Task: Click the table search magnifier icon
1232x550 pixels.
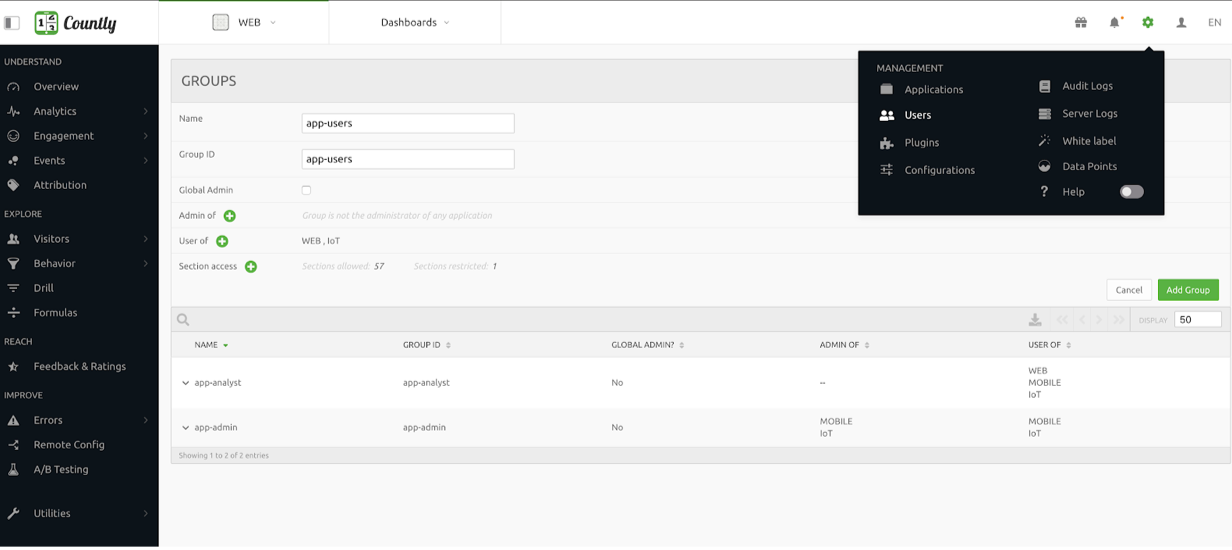Action: click(183, 320)
